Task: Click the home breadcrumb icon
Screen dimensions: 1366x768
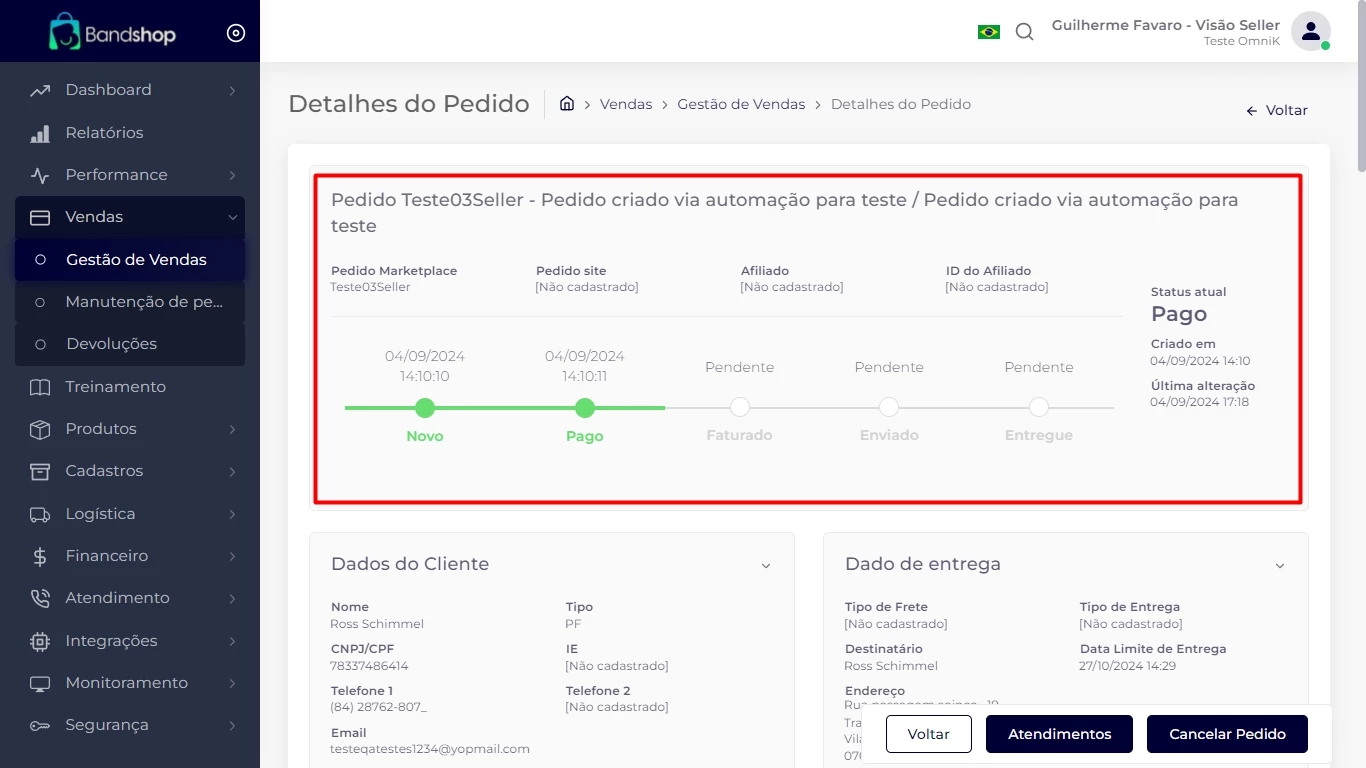Action: [567, 104]
